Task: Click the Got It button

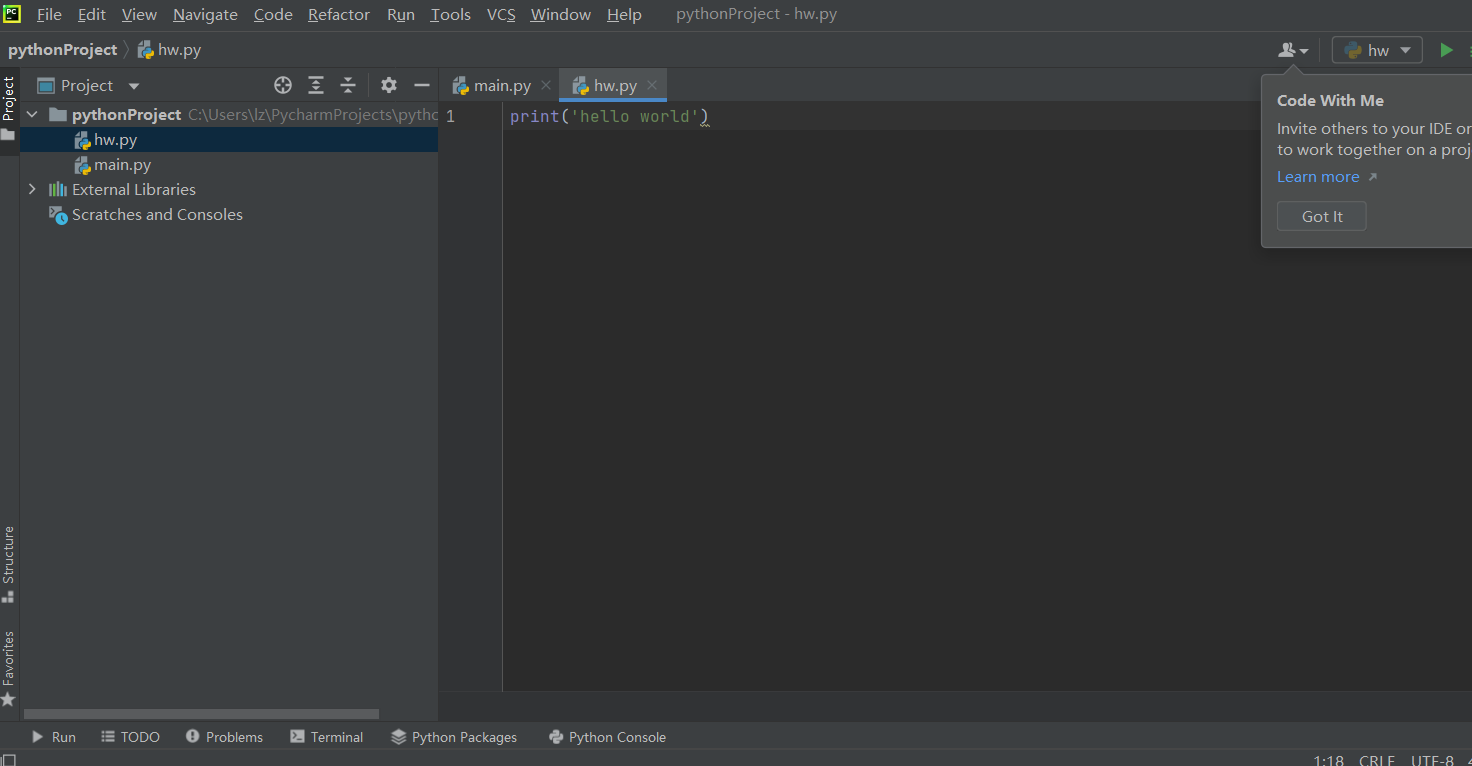Action: (1322, 216)
